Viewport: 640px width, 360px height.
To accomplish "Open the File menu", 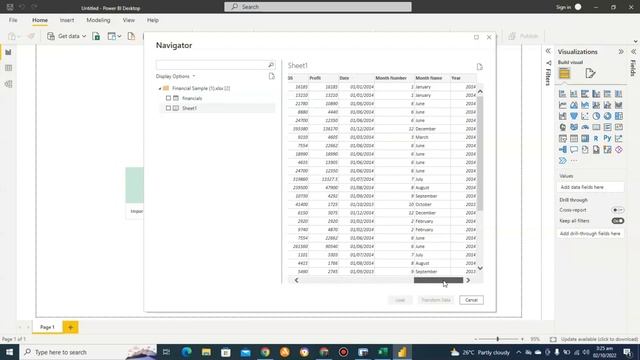I will coord(13,20).
